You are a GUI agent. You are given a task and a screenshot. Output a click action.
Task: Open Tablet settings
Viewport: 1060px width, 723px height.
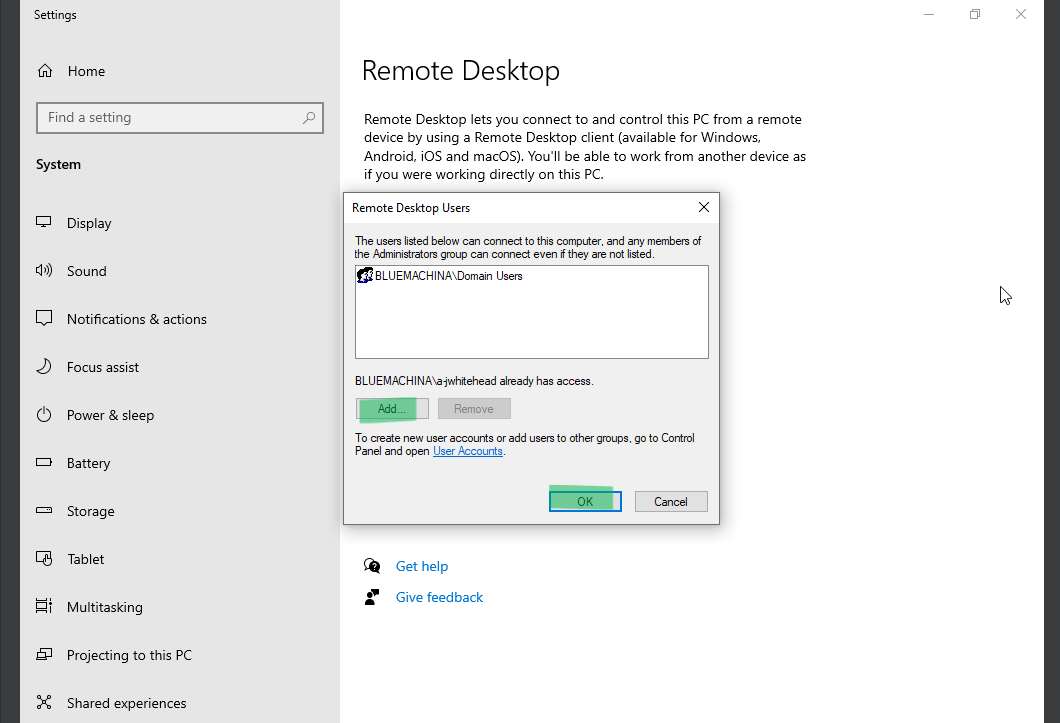[85, 559]
